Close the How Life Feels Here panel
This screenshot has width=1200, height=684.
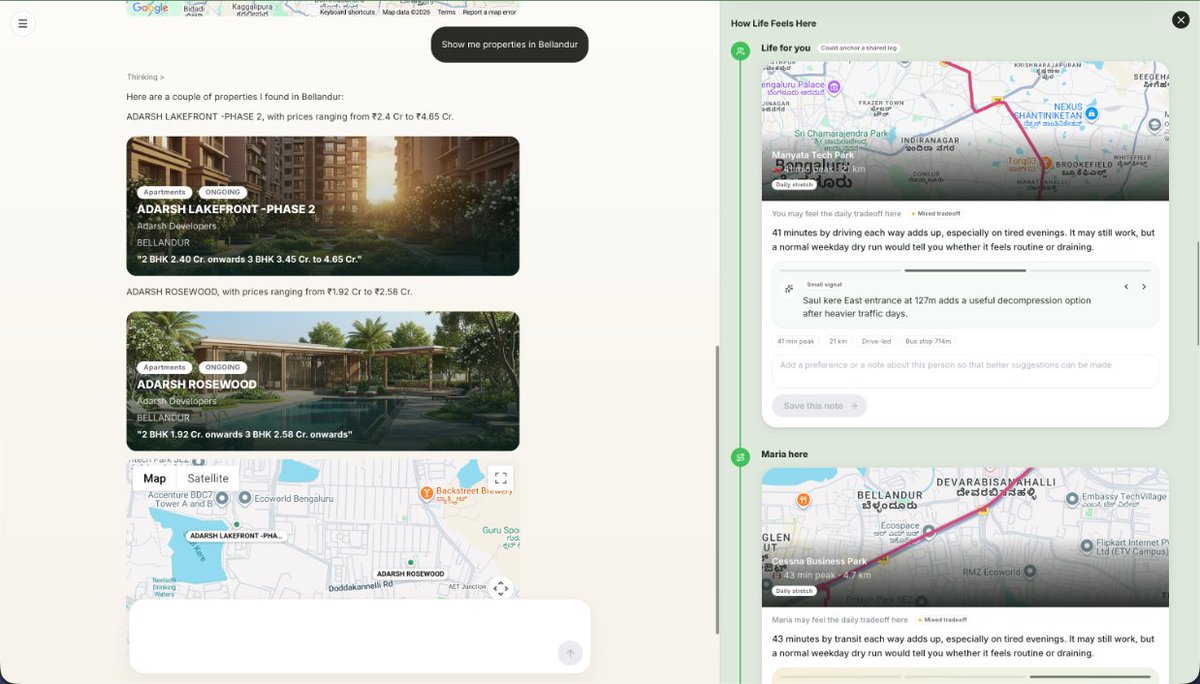(x=1180, y=20)
